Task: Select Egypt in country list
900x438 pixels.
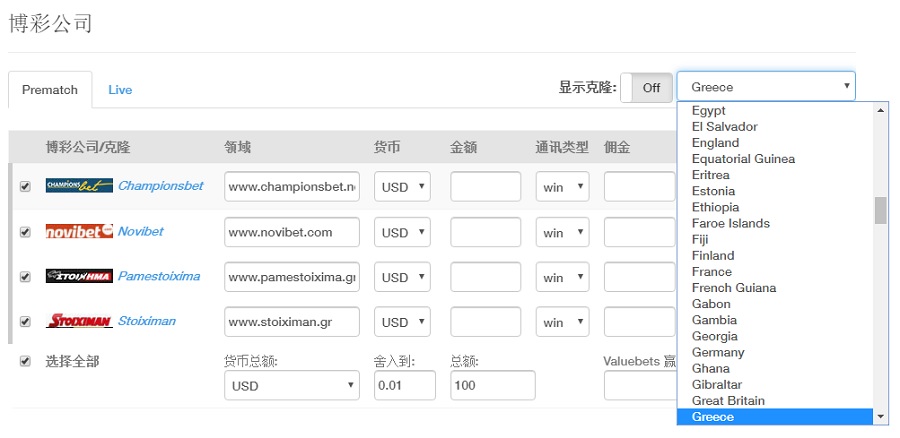Action: pos(775,111)
